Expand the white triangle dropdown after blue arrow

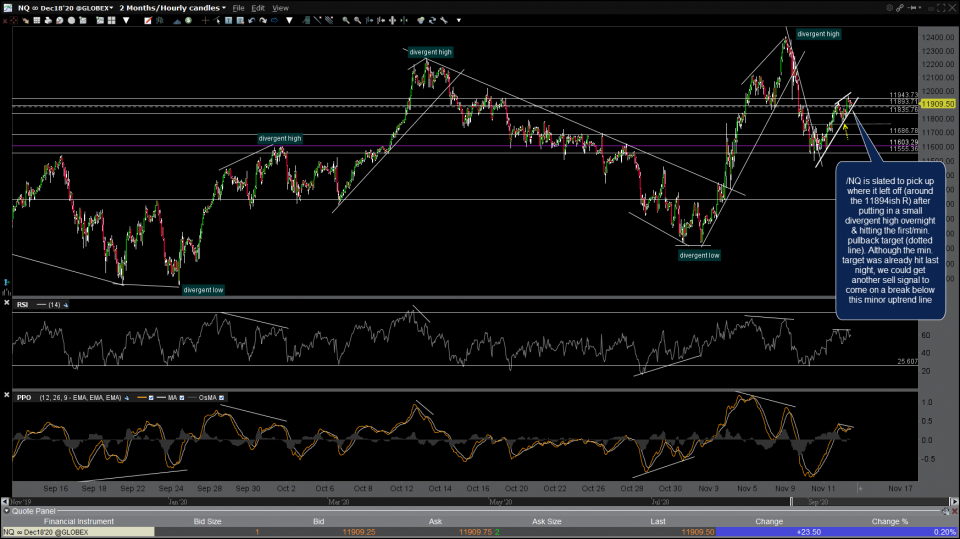pos(289,20)
